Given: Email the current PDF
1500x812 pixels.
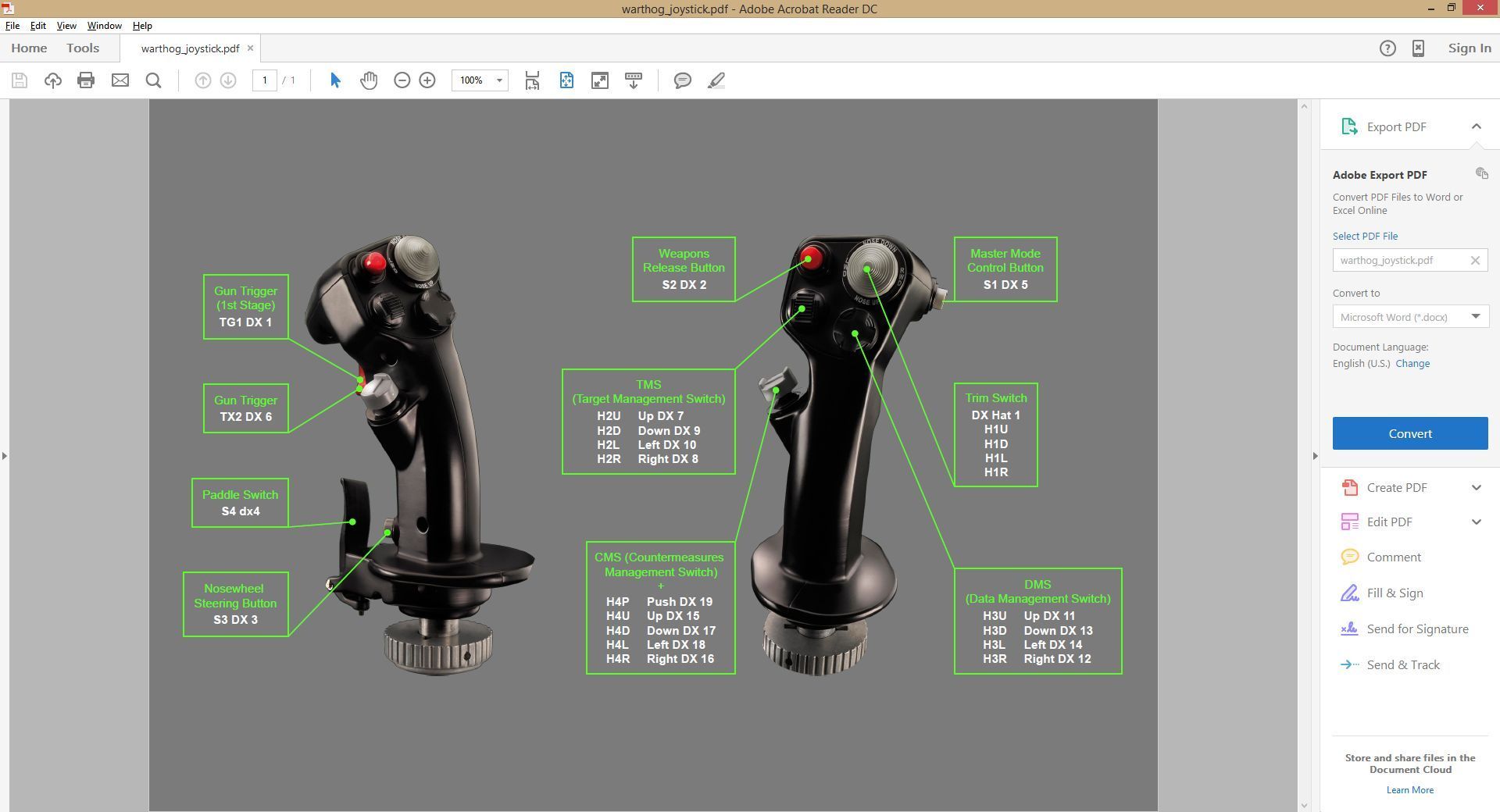Looking at the screenshot, I should click(x=120, y=80).
